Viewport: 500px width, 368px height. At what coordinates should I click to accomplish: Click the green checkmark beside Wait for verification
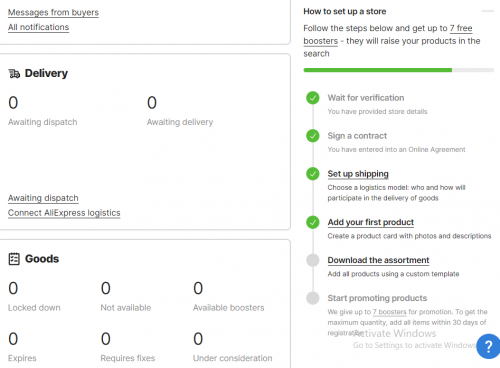[x=313, y=98]
